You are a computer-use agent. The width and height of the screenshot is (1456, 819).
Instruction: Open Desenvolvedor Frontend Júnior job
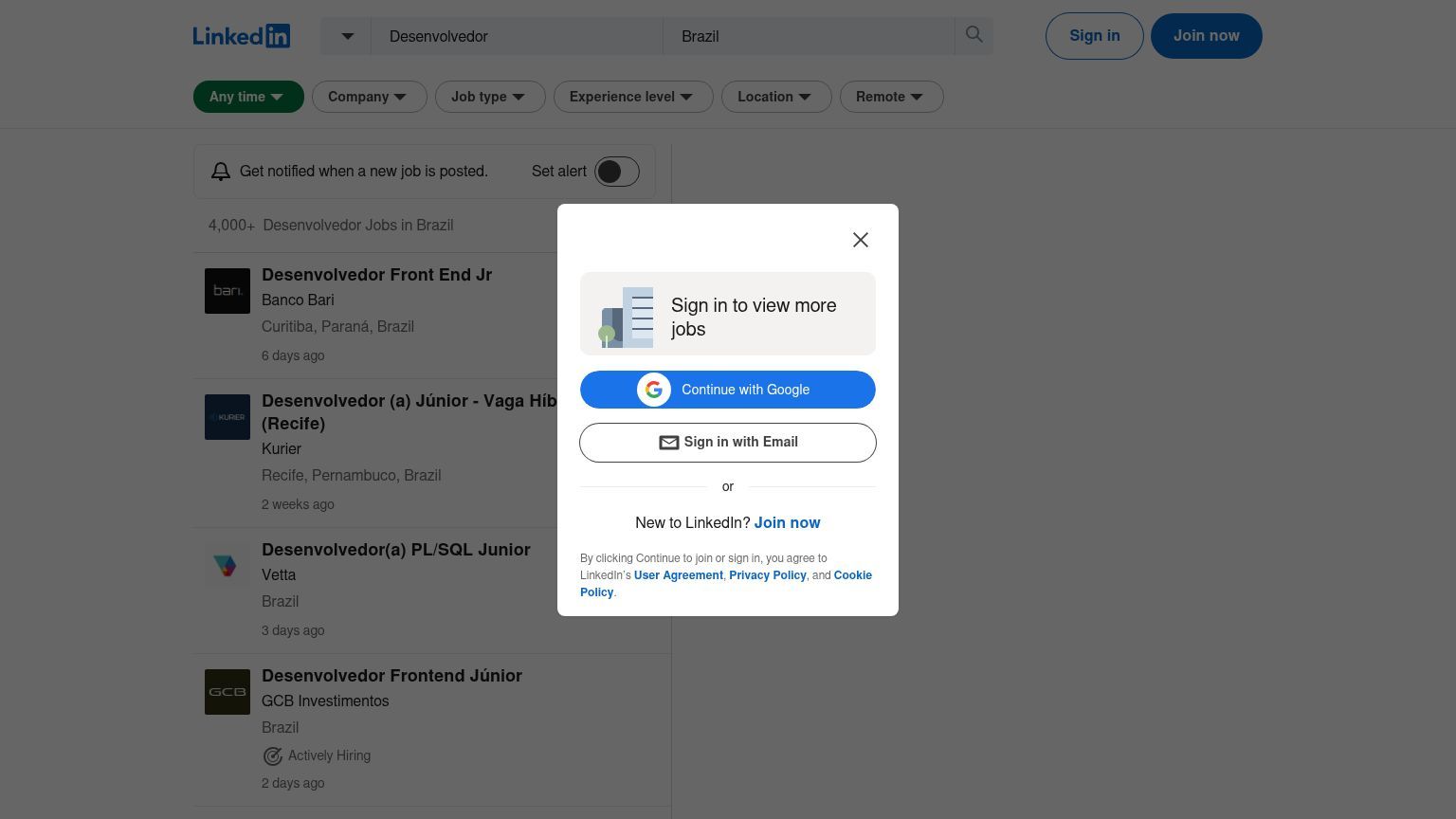392,676
